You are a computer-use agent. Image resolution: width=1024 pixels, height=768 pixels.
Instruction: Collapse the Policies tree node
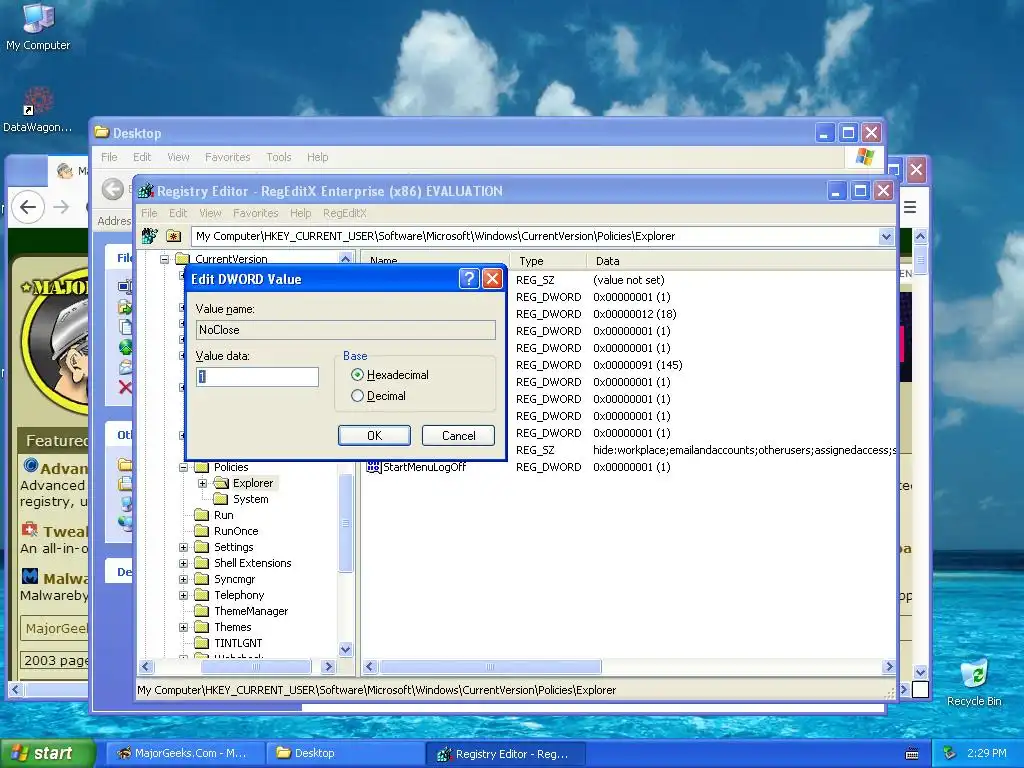184,468
